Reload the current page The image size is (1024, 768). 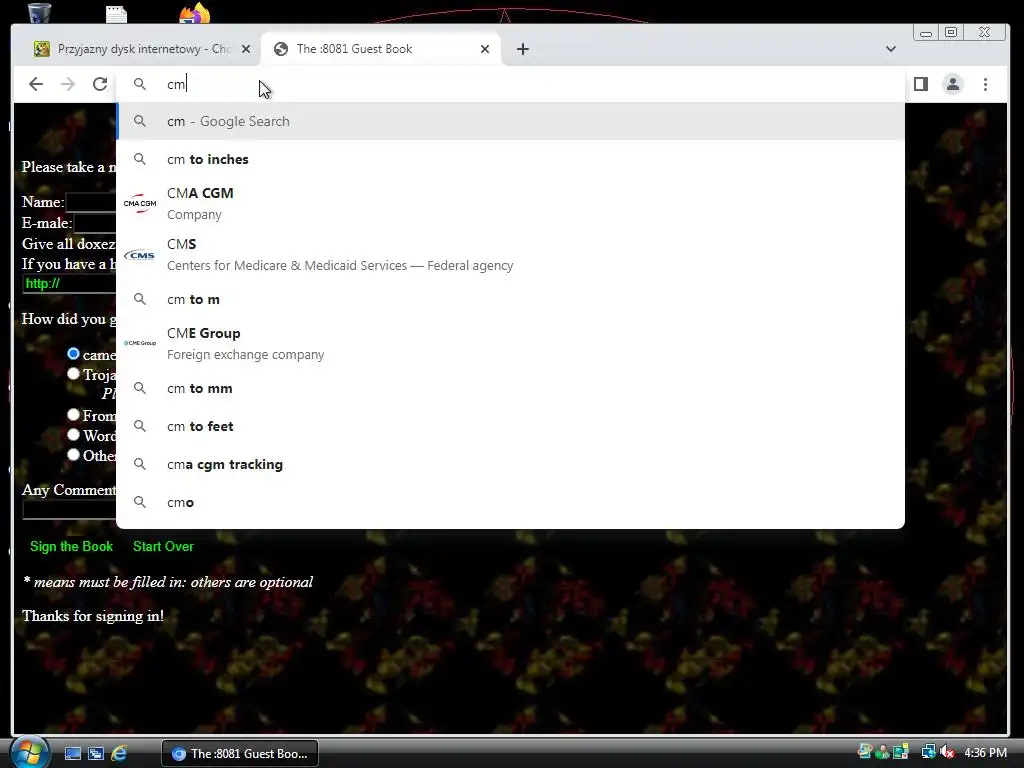(100, 84)
